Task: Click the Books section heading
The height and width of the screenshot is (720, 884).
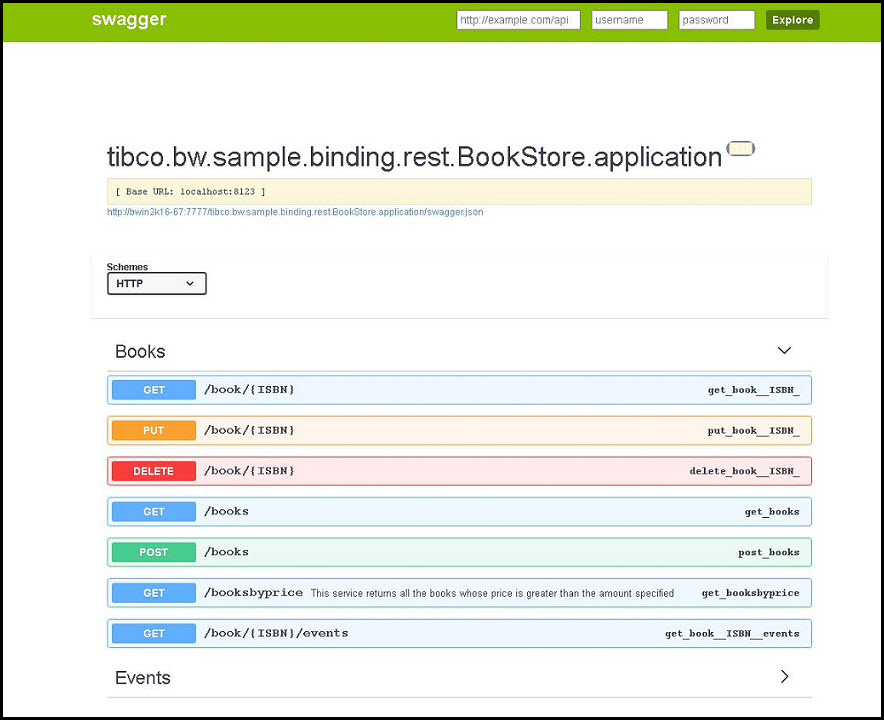Action: coord(140,352)
